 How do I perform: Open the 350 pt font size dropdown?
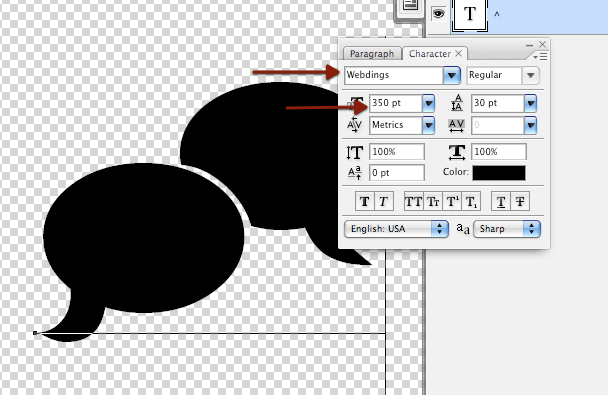pyautogui.click(x=428, y=103)
